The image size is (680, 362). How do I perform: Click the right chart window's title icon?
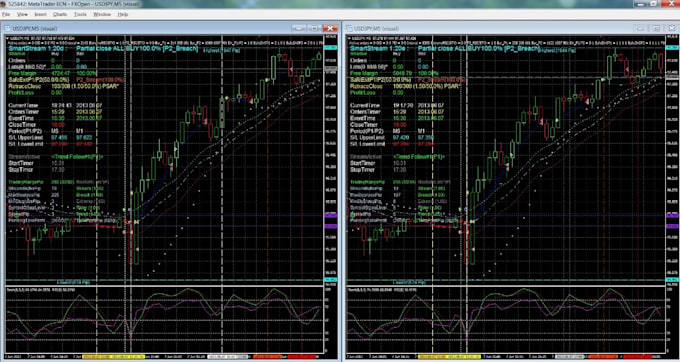(349, 28)
